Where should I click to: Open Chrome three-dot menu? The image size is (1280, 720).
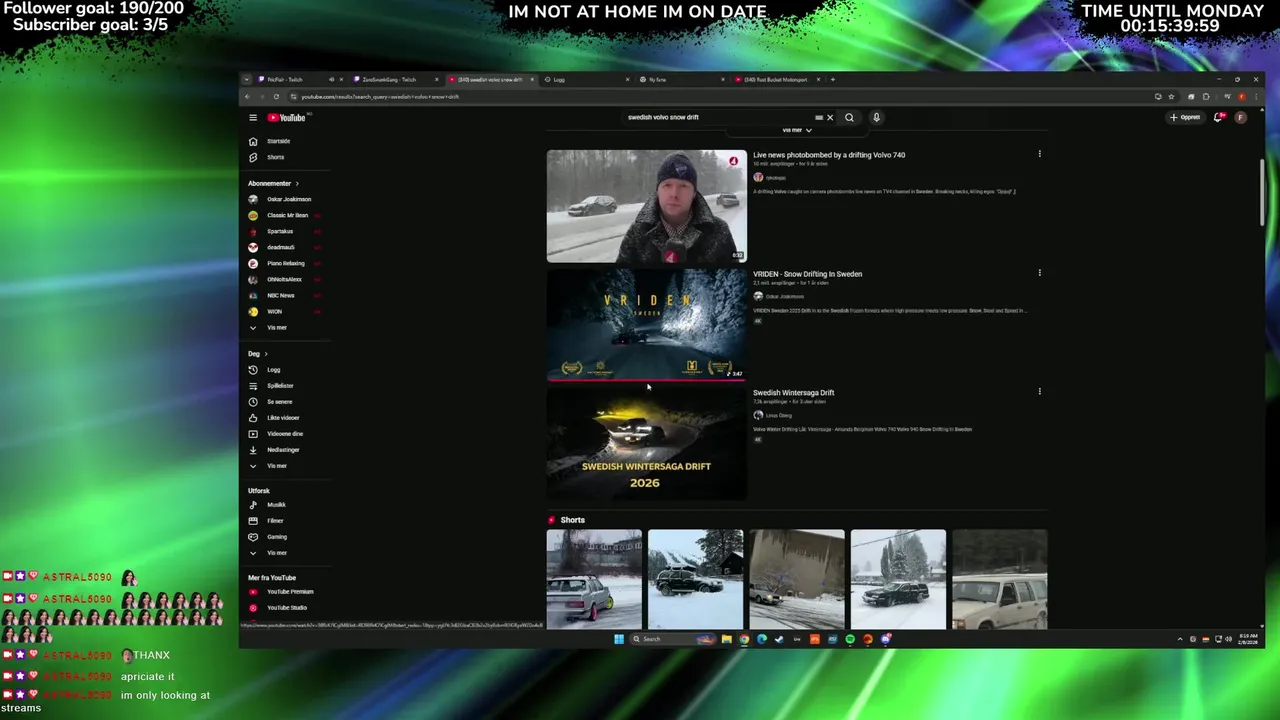(1255, 97)
